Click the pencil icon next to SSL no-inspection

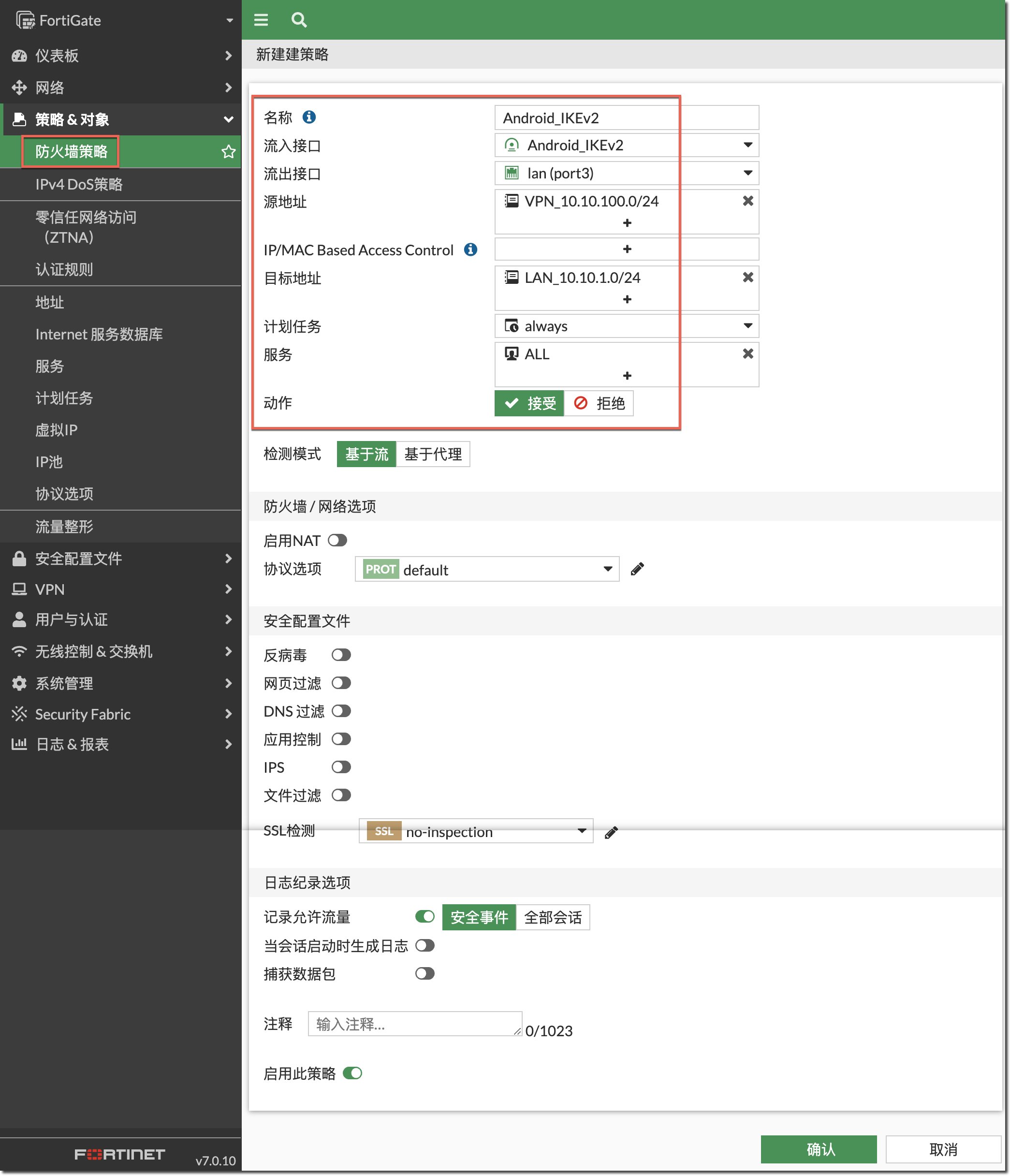611,832
